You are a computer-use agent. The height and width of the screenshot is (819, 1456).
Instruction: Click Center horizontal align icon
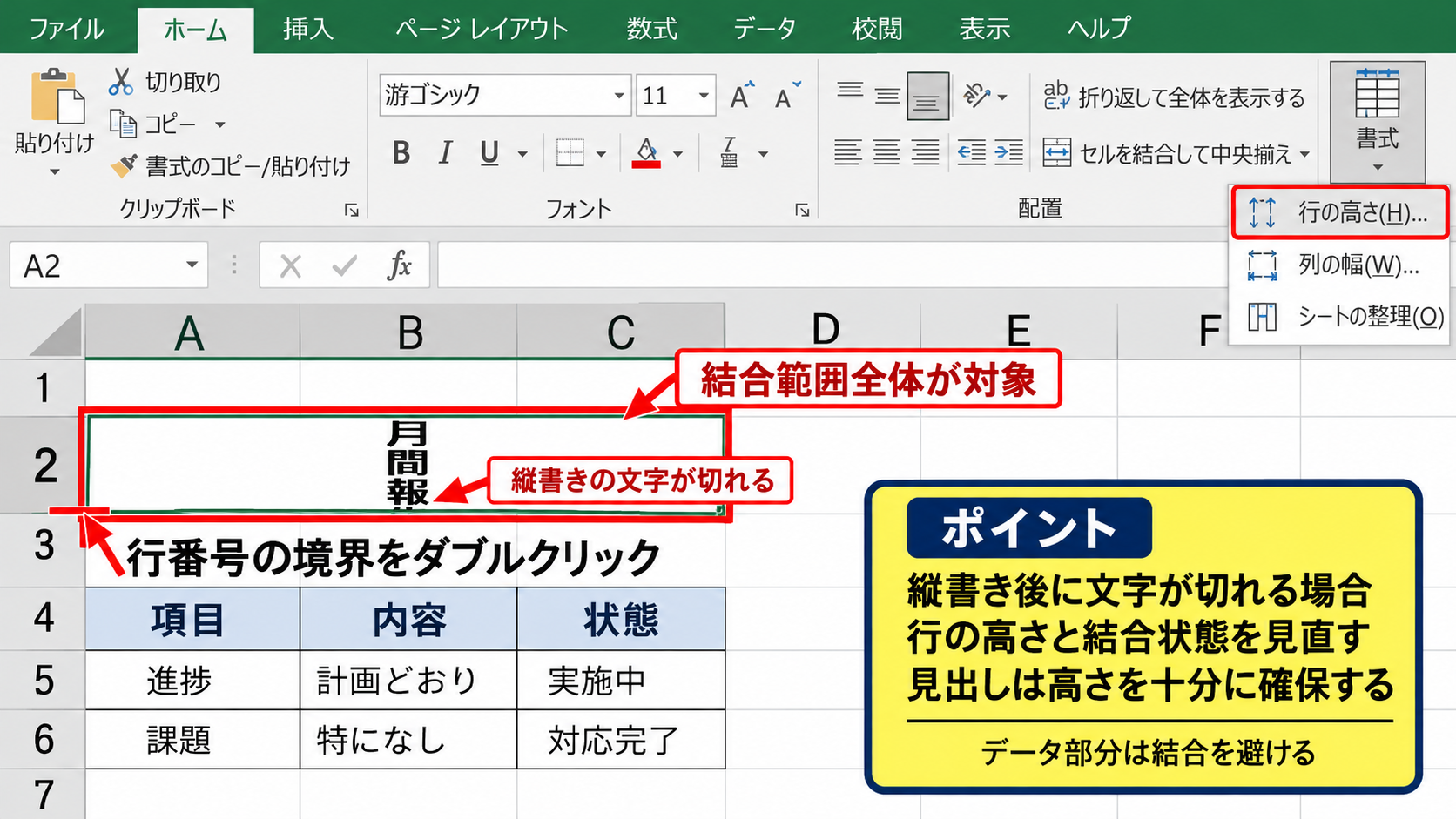tap(886, 153)
